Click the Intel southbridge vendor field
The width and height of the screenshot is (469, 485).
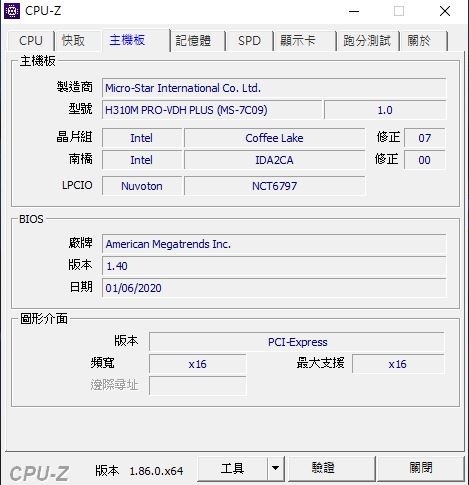[142, 160]
